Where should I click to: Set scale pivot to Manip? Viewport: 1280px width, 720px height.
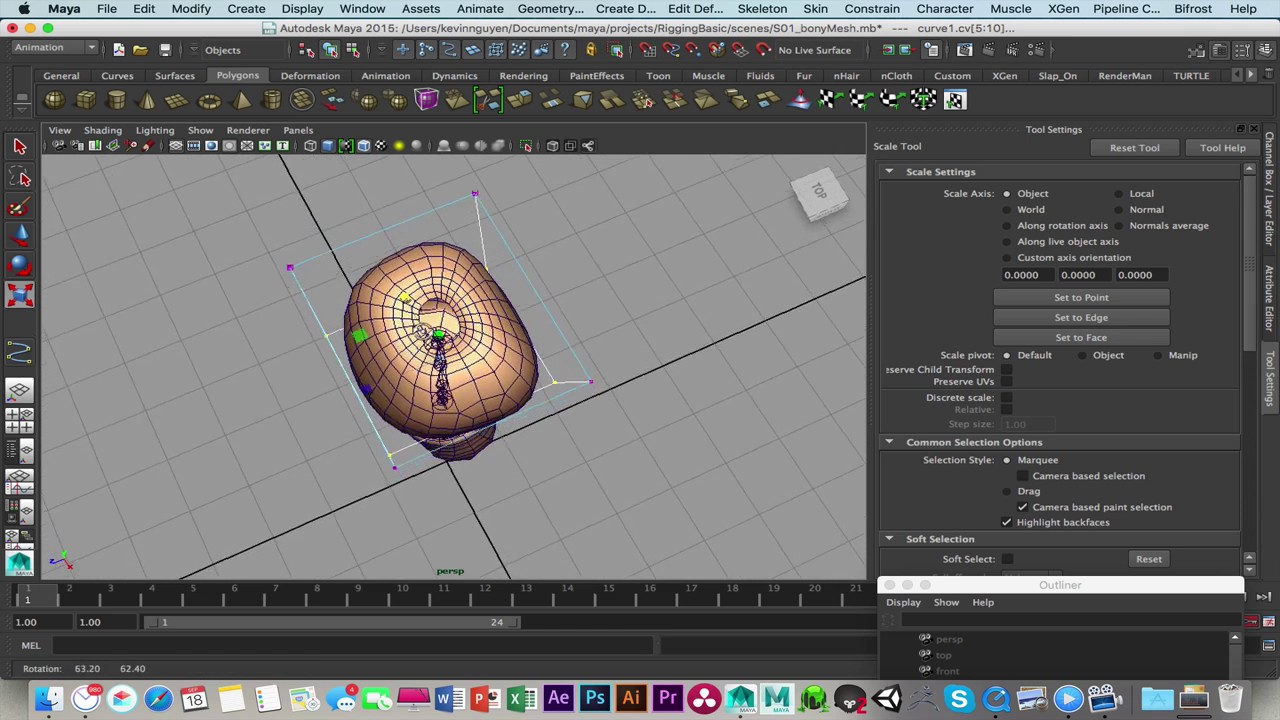coord(1158,355)
